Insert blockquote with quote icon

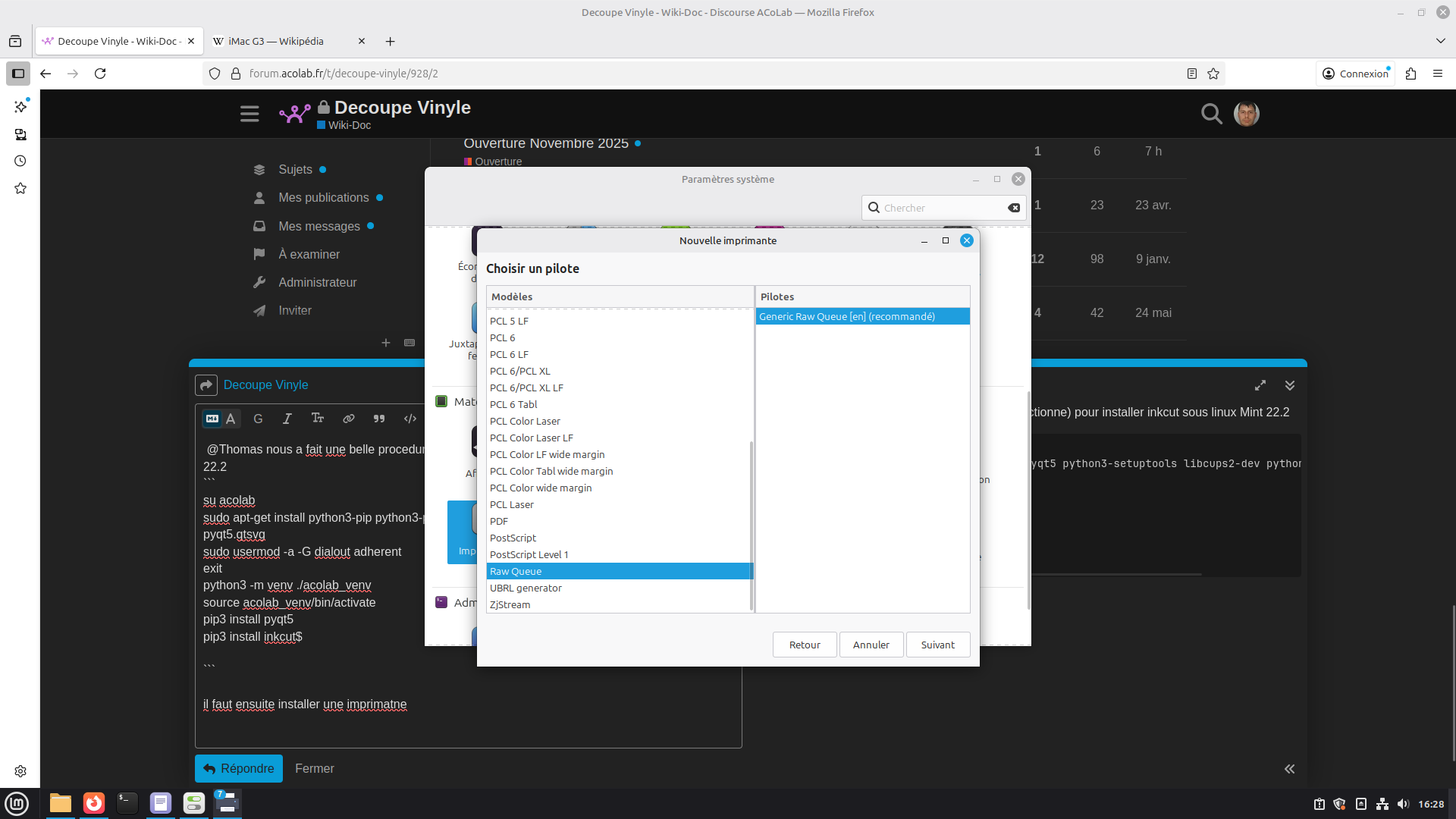tap(379, 419)
